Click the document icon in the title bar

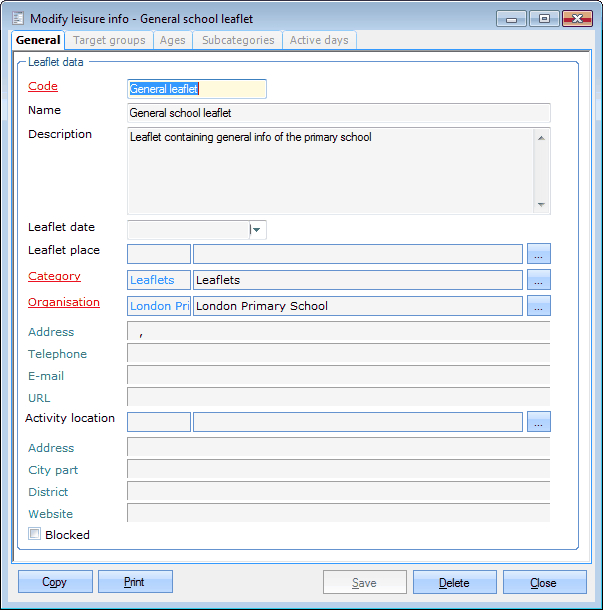(x=18, y=18)
